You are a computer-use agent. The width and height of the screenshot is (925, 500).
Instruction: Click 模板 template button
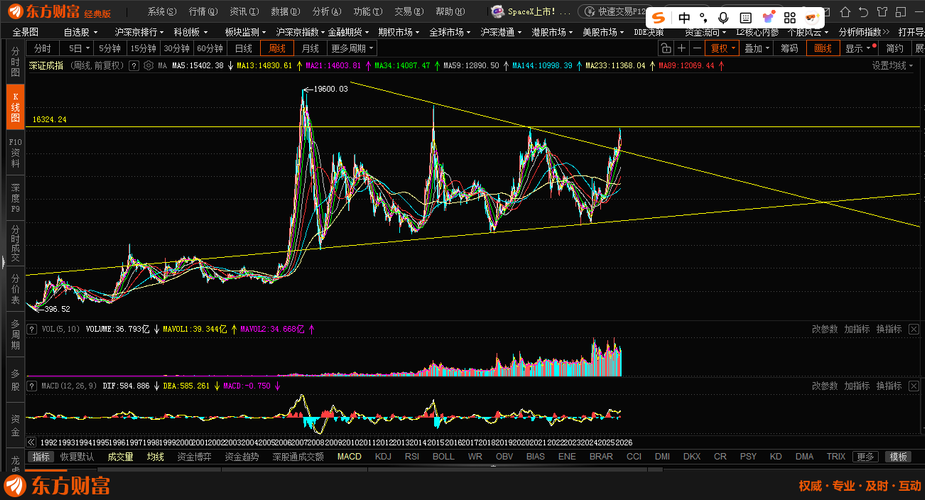tap(898, 457)
